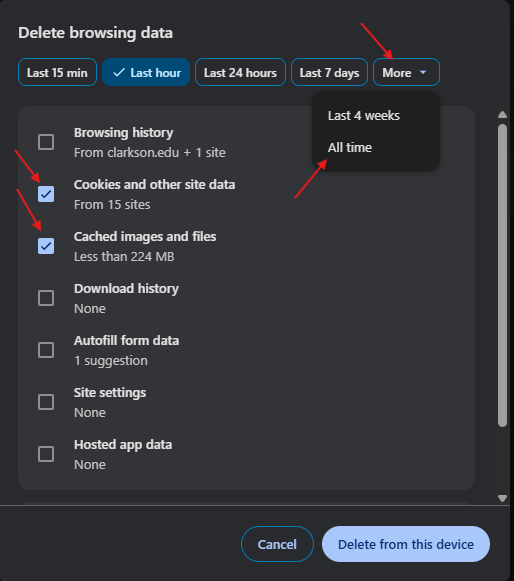Click the scrollbar up arrow
This screenshot has height=581, width=514.
(502, 114)
